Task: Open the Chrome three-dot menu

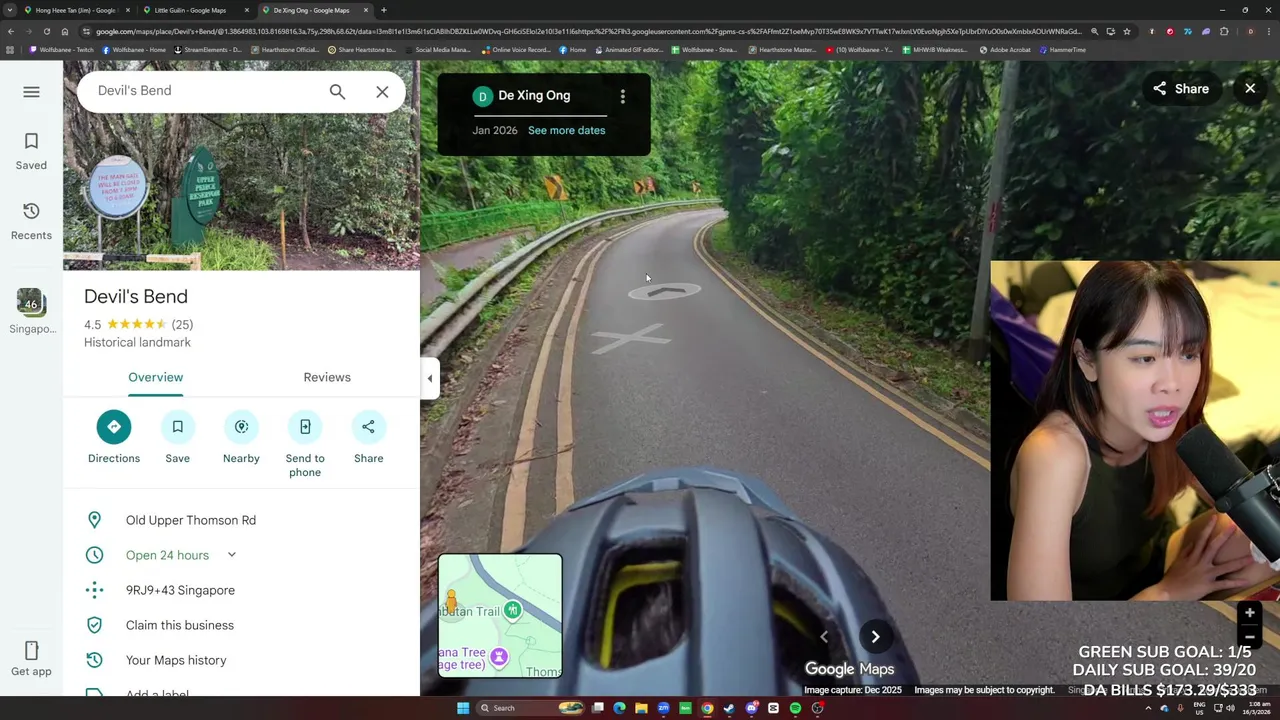Action: click(x=1269, y=31)
